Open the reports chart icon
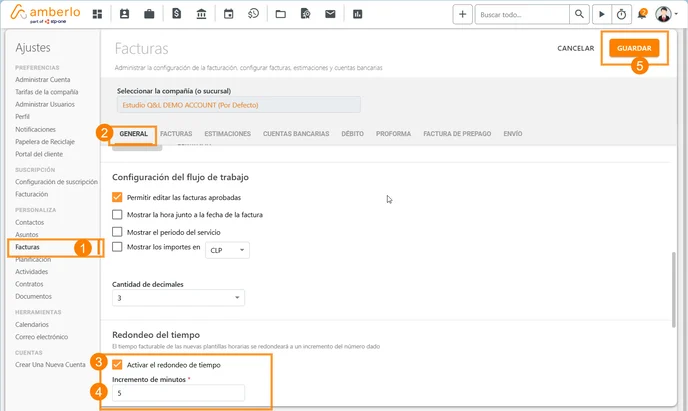Image resolution: width=688 pixels, height=411 pixels. (x=358, y=14)
